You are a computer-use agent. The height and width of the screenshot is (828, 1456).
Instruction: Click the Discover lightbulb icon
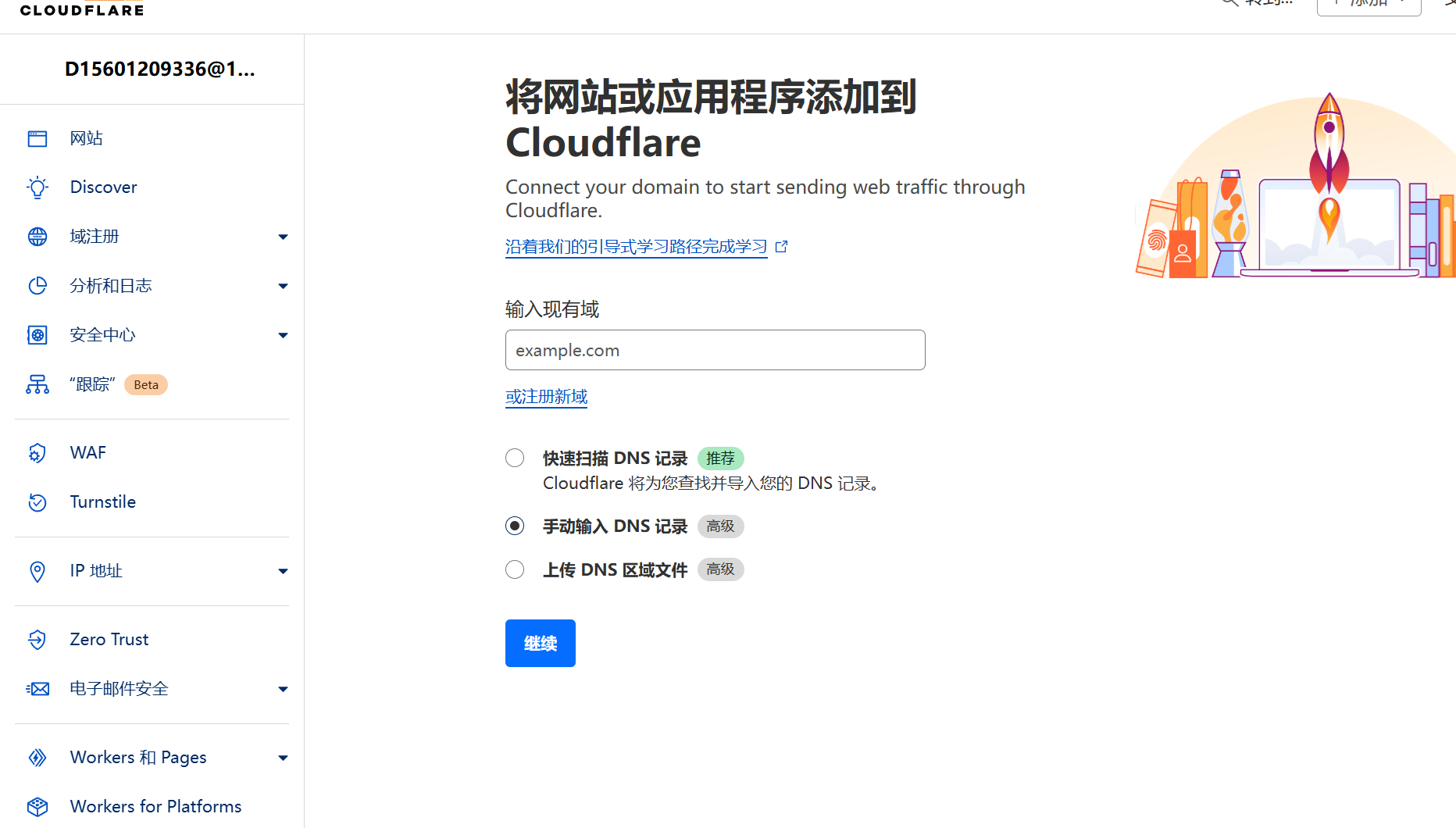click(37, 187)
